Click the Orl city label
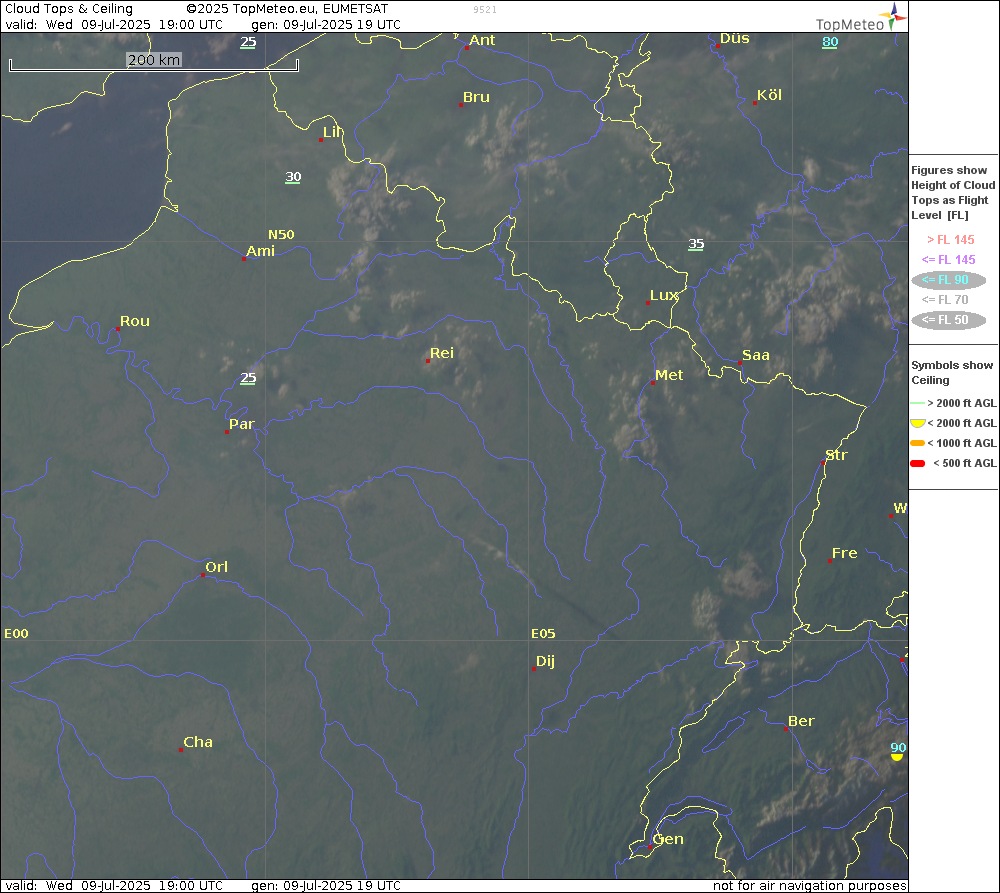The width and height of the screenshot is (1000, 893). pyautogui.click(x=216, y=567)
